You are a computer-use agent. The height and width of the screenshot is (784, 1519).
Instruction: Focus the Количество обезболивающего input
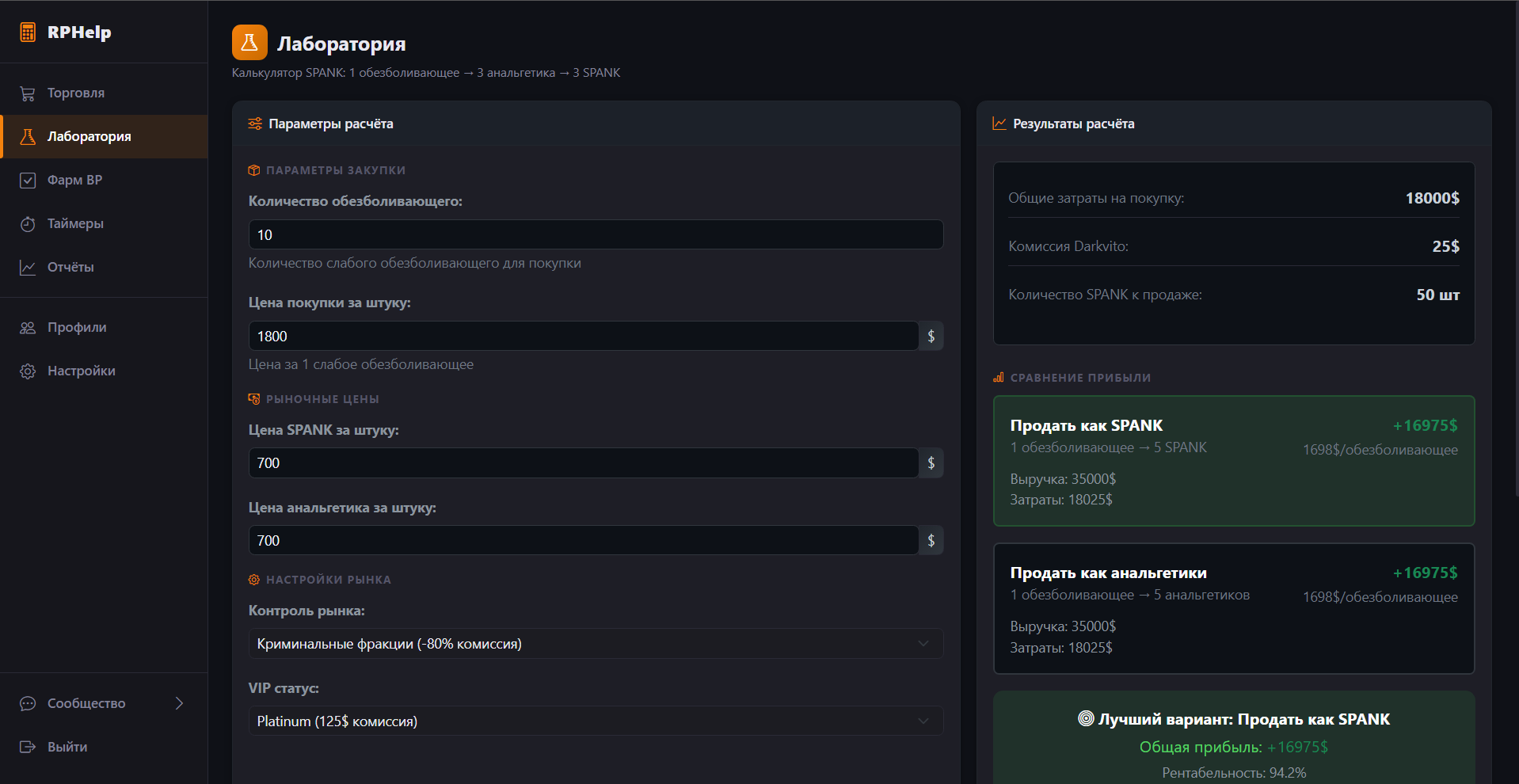[x=596, y=235]
